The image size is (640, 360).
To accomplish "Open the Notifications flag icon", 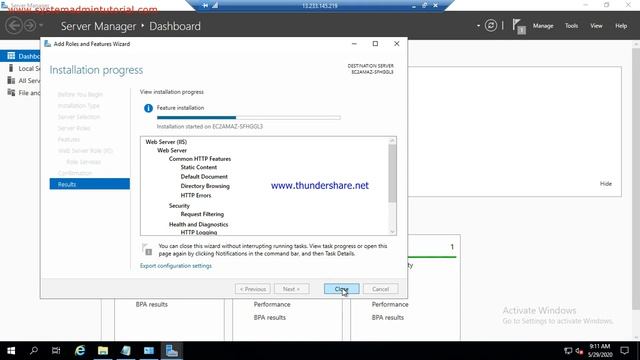I will point(519,27).
